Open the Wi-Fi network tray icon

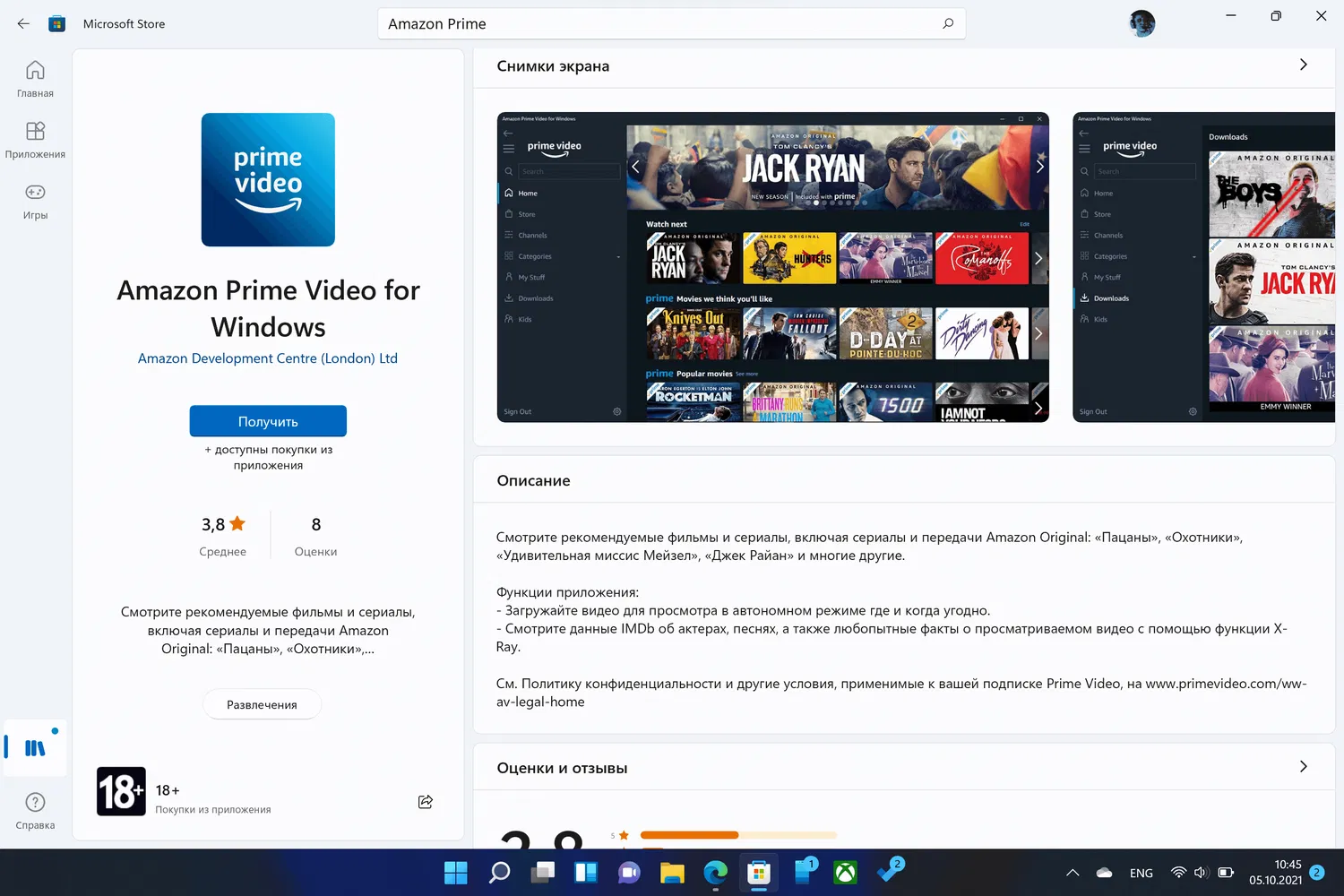click(x=1178, y=873)
